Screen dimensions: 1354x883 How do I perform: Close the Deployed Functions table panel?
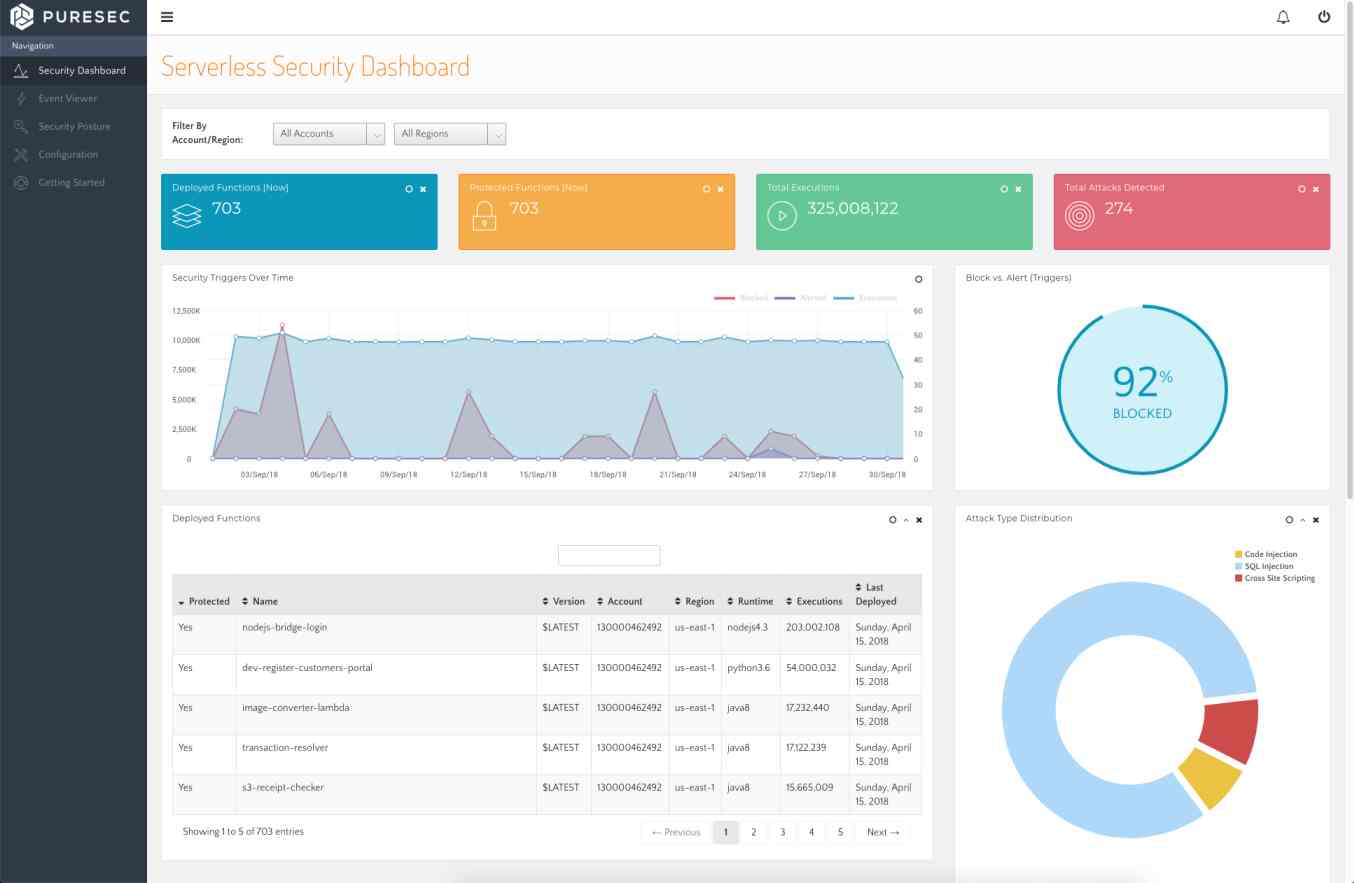point(919,520)
